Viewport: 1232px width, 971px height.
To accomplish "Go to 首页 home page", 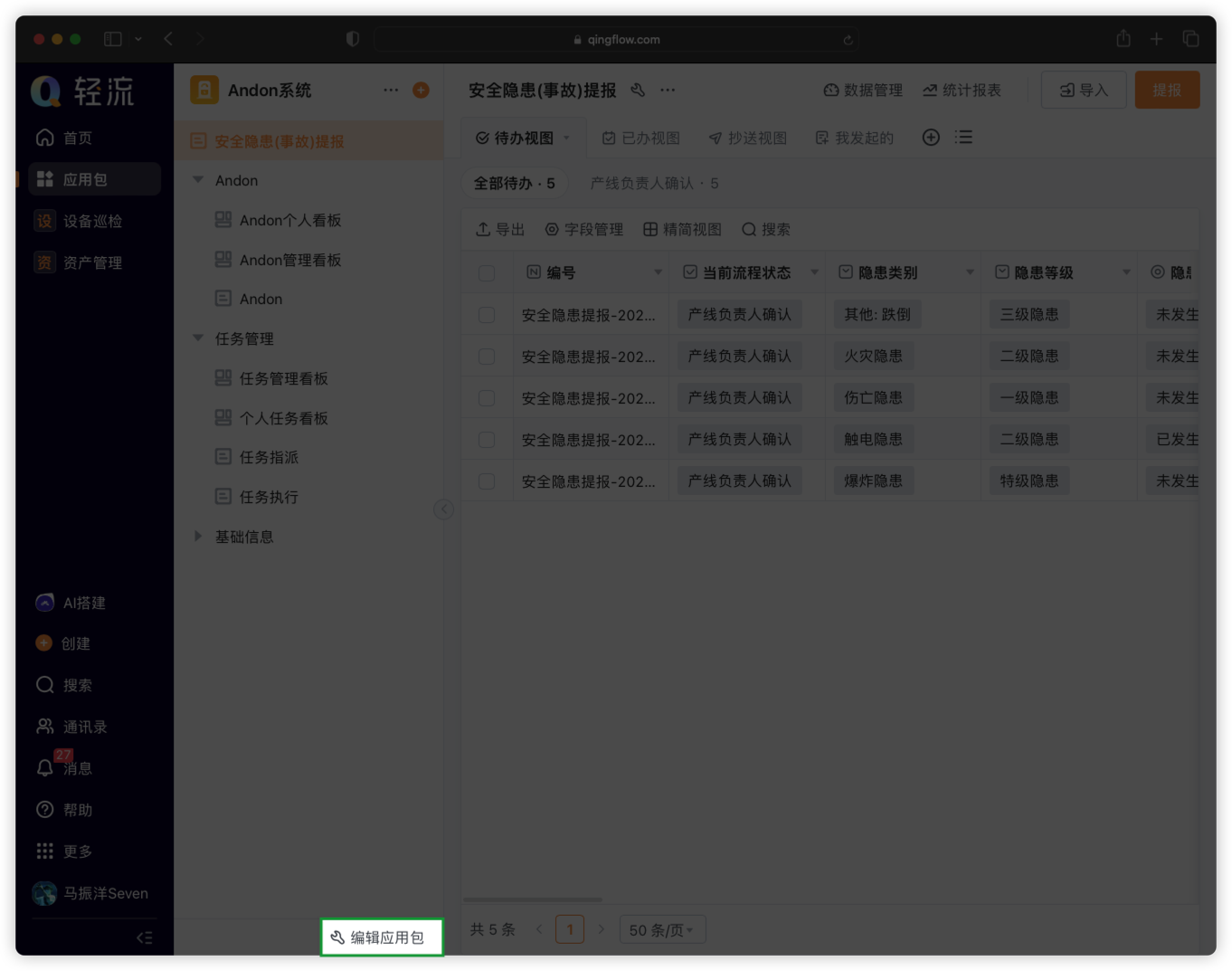I will [x=64, y=138].
